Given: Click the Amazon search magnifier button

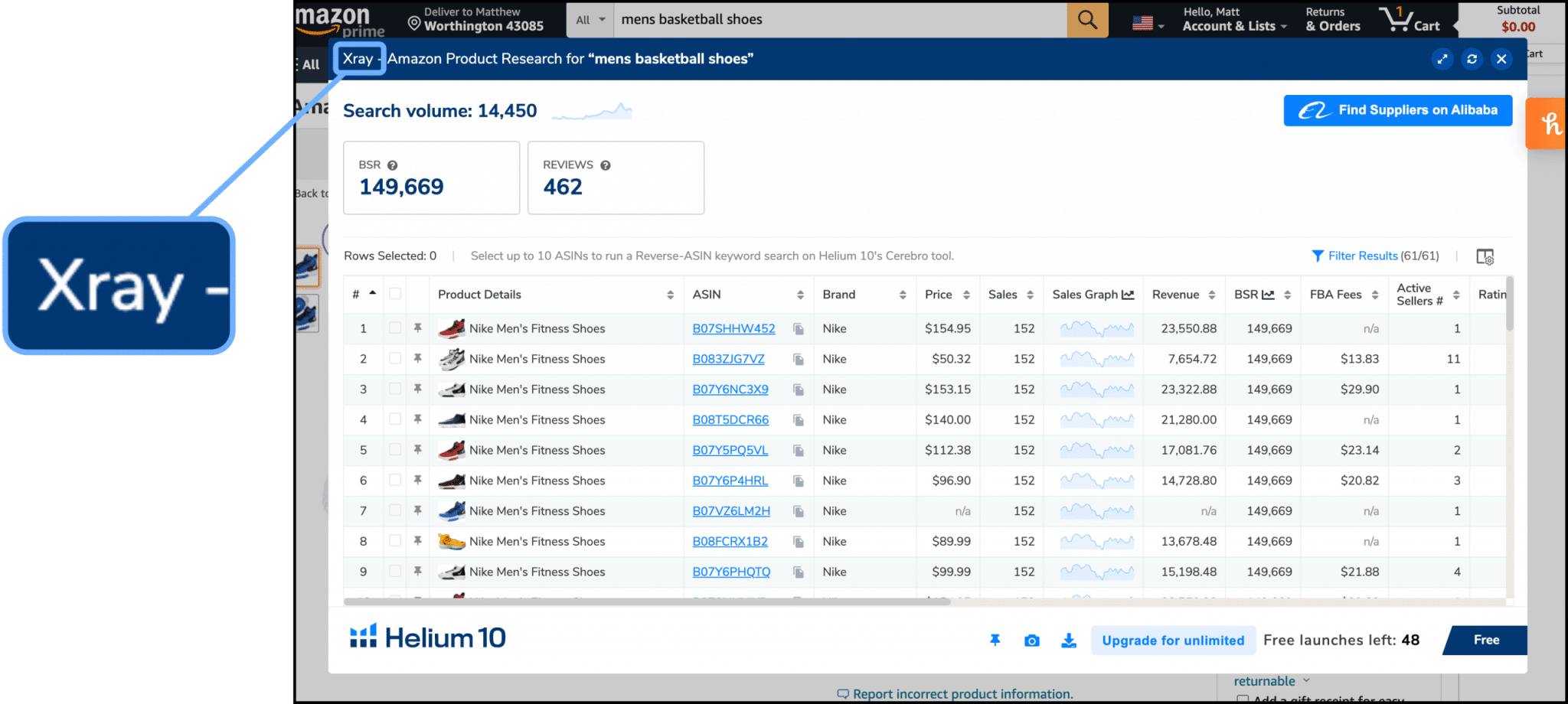Looking at the screenshot, I should pos(1087,20).
